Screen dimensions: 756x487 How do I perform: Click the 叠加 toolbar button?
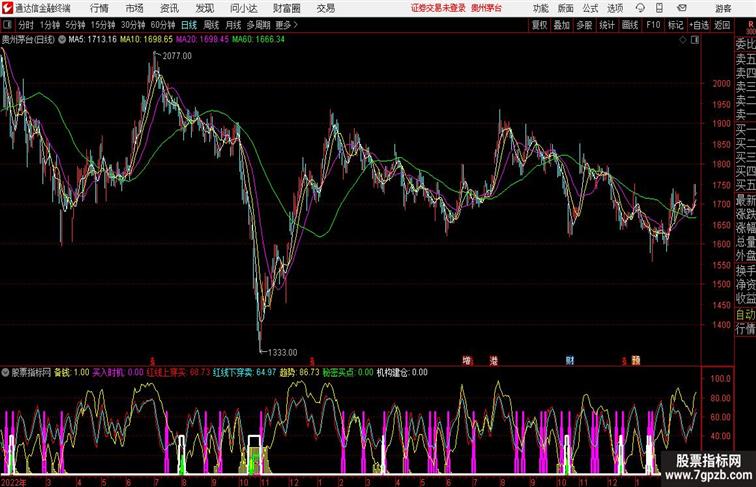(x=562, y=25)
